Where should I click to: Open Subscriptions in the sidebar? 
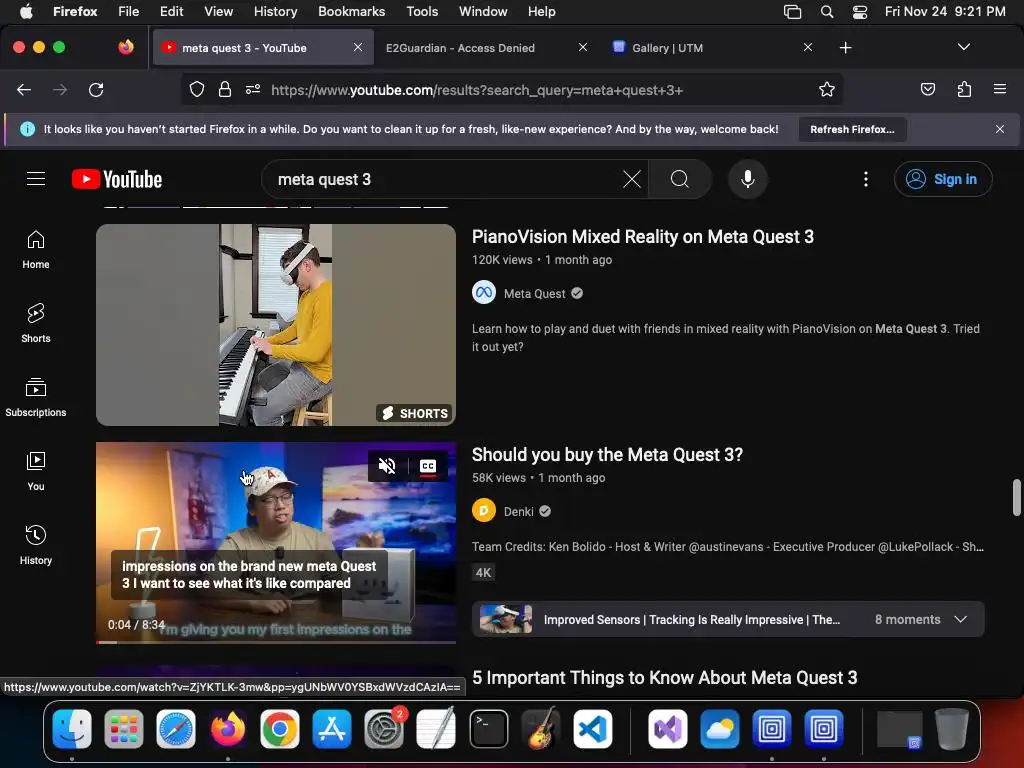(36, 398)
